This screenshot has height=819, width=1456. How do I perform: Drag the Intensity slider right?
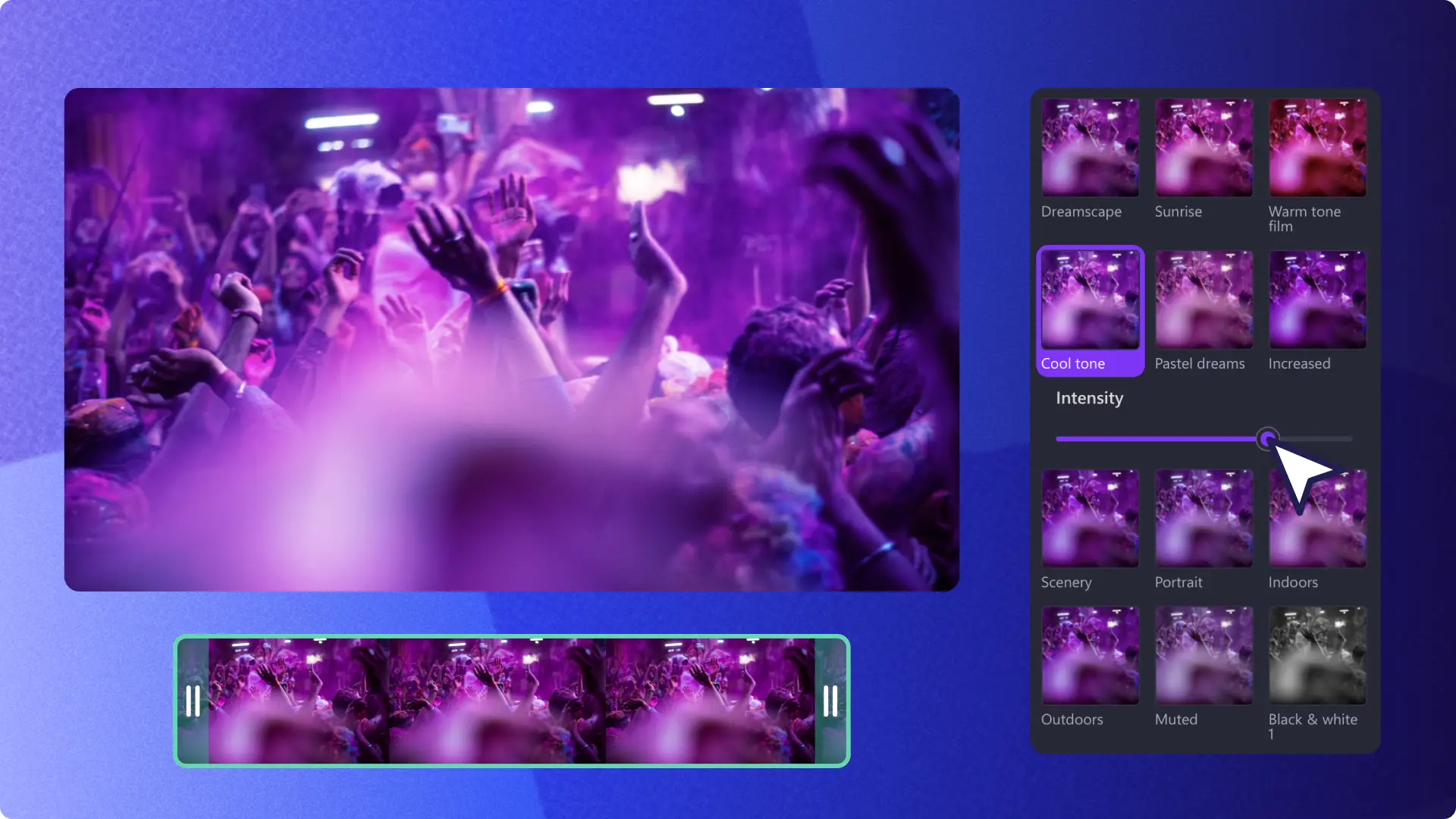pos(1266,438)
